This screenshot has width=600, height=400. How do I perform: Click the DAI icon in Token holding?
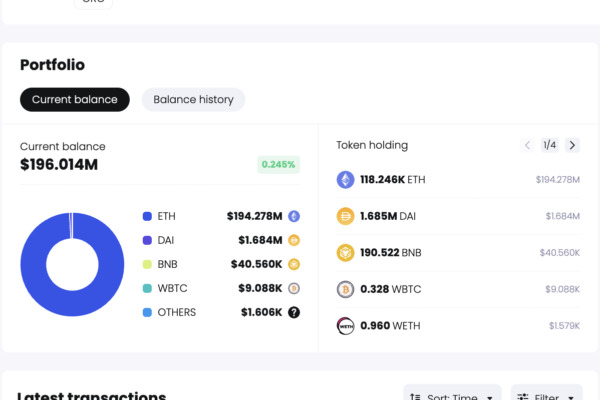[x=346, y=216]
